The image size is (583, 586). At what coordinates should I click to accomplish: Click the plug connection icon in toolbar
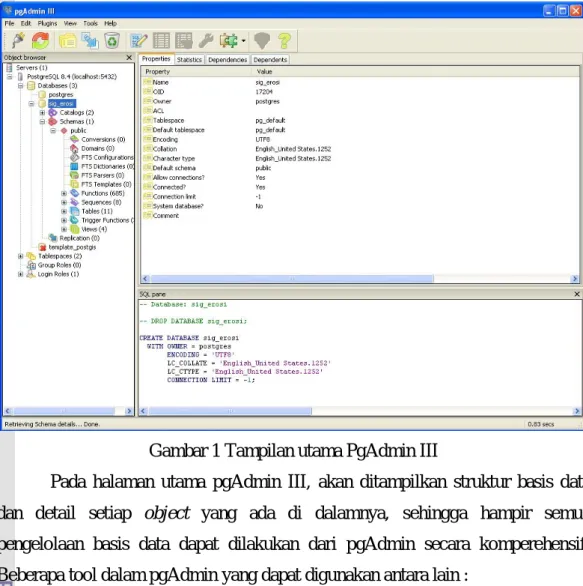tap(18, 40)
